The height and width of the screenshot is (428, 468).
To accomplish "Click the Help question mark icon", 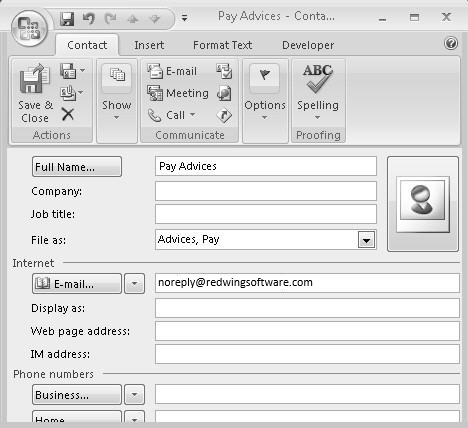I will tap(451, 44).
